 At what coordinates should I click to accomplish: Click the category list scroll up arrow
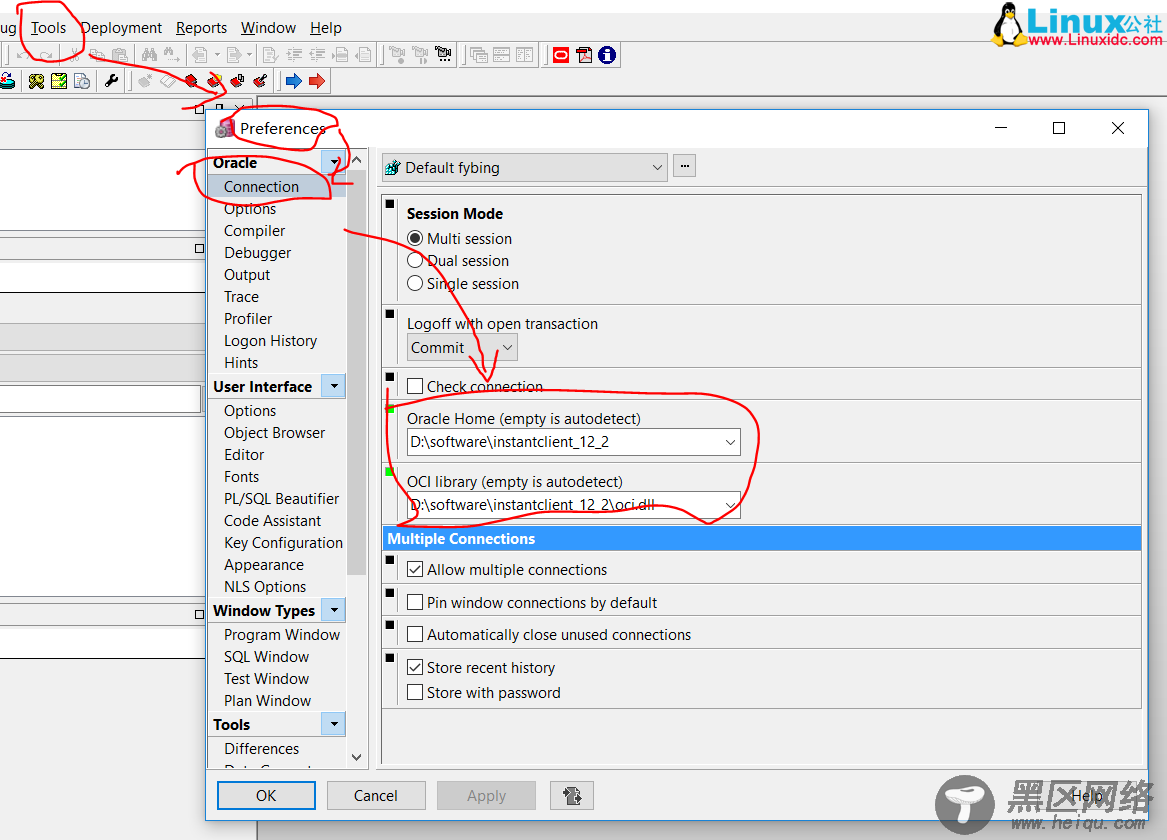[x=357, y=160]
